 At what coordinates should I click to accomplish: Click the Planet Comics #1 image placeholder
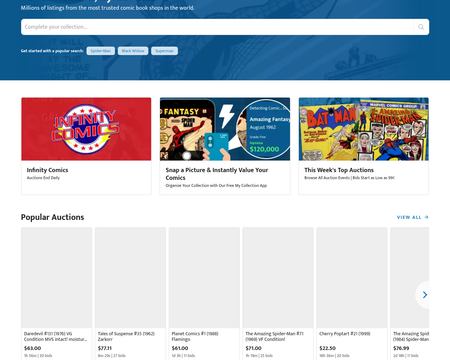coord(204,278)
